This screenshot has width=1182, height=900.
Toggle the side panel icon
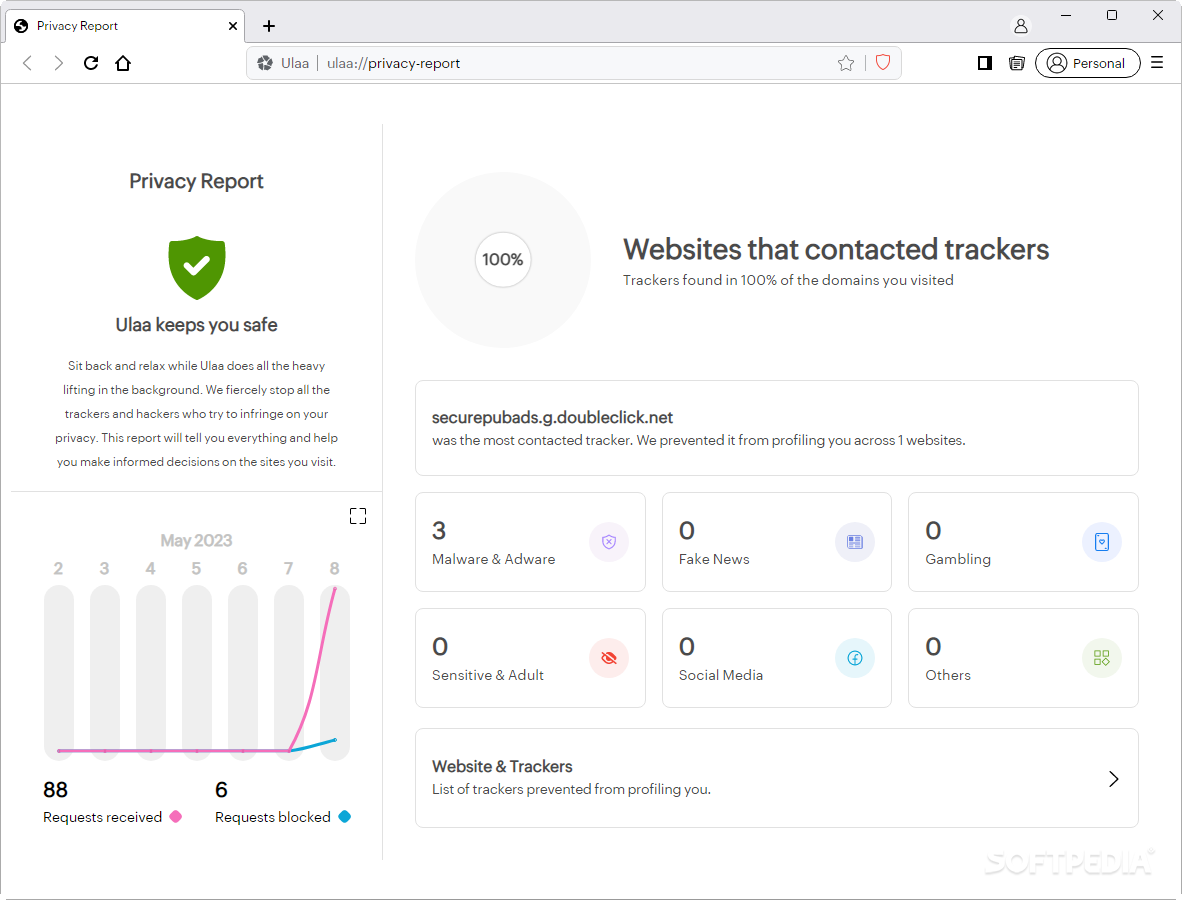[x=984, y=63]
